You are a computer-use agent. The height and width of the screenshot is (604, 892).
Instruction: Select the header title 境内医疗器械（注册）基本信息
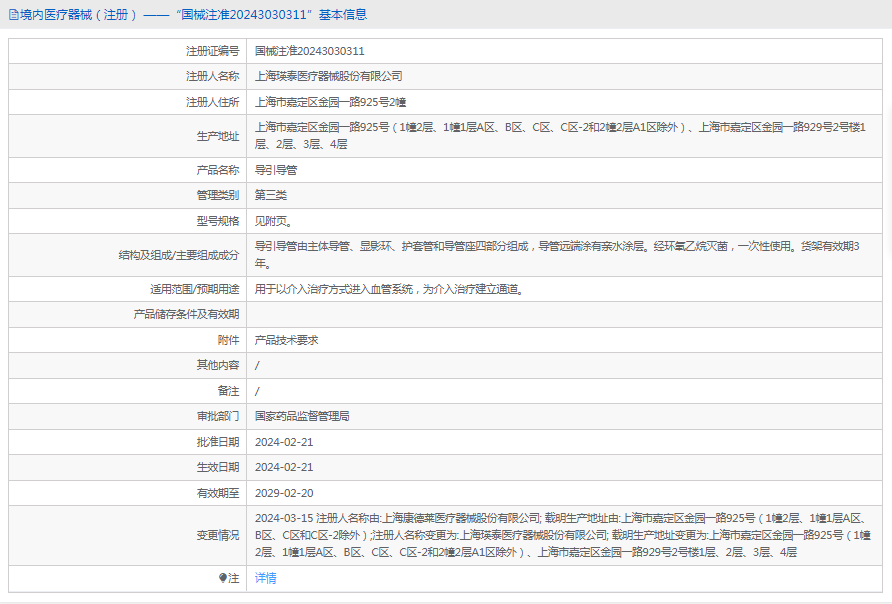[193, 15]
